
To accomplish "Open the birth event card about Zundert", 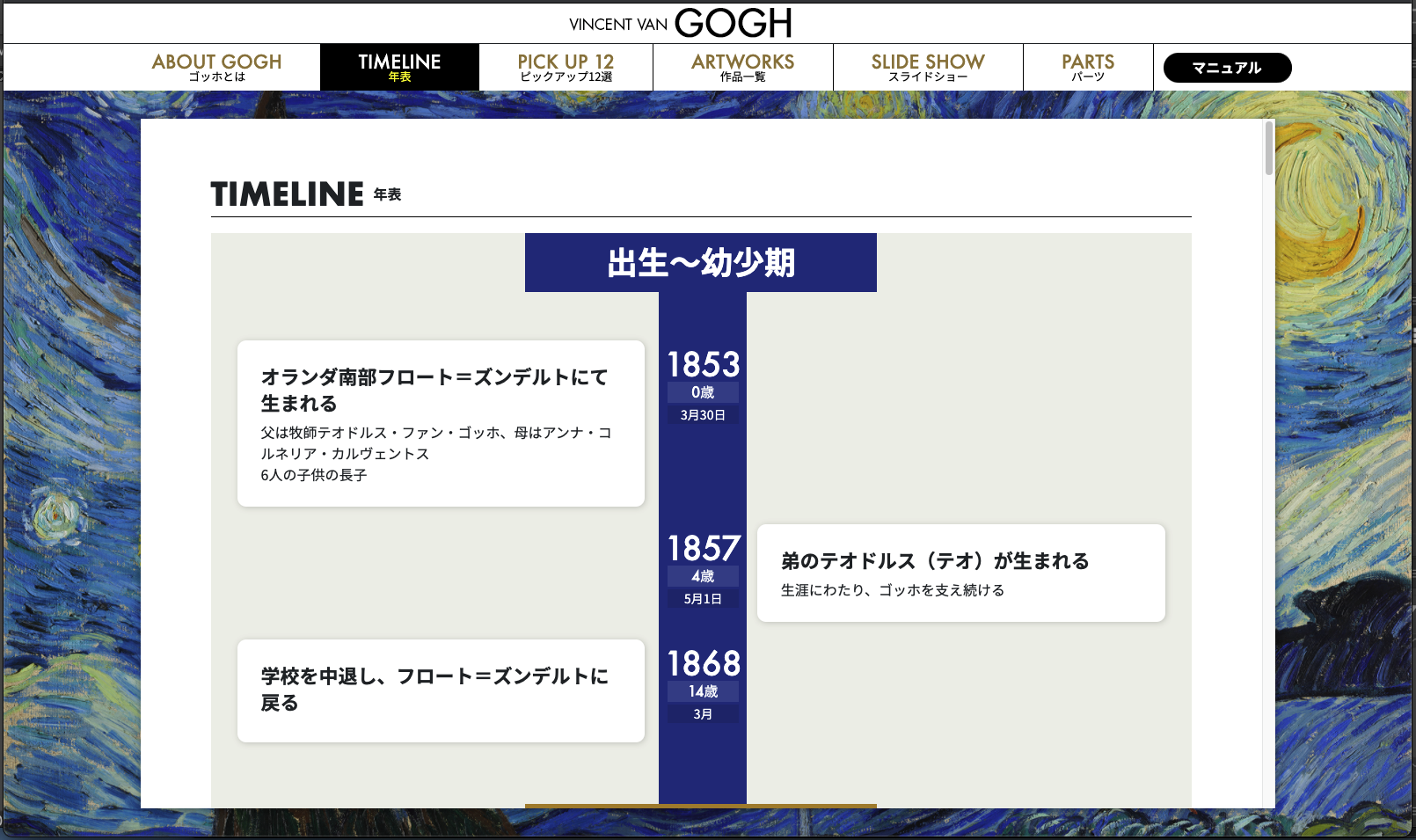I will tap(440, 423).
